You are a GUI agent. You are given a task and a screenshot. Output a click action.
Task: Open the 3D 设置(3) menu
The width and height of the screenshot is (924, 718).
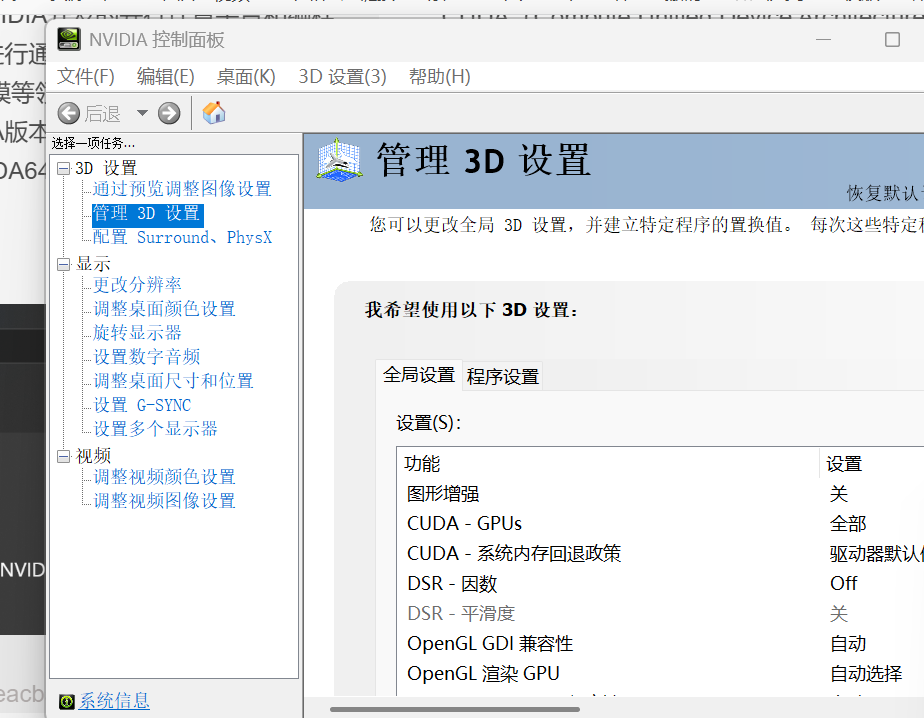click(x=342, y=77)
